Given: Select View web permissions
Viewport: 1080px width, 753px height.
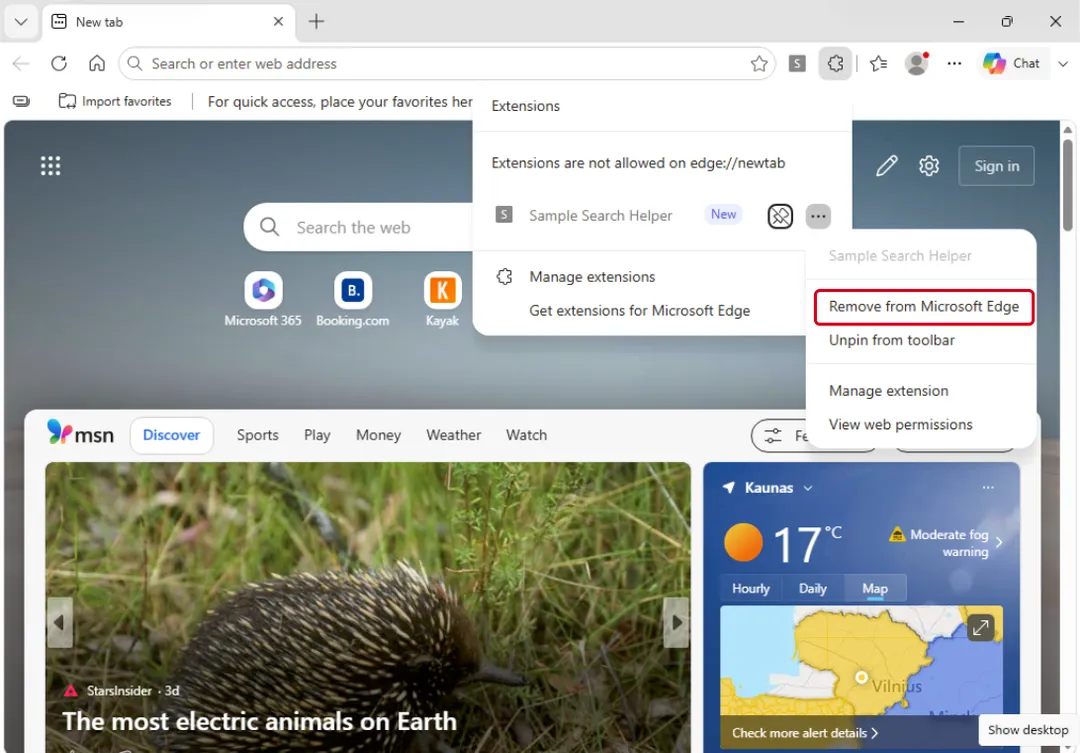Looking at the screenshot, I should 900,424.
